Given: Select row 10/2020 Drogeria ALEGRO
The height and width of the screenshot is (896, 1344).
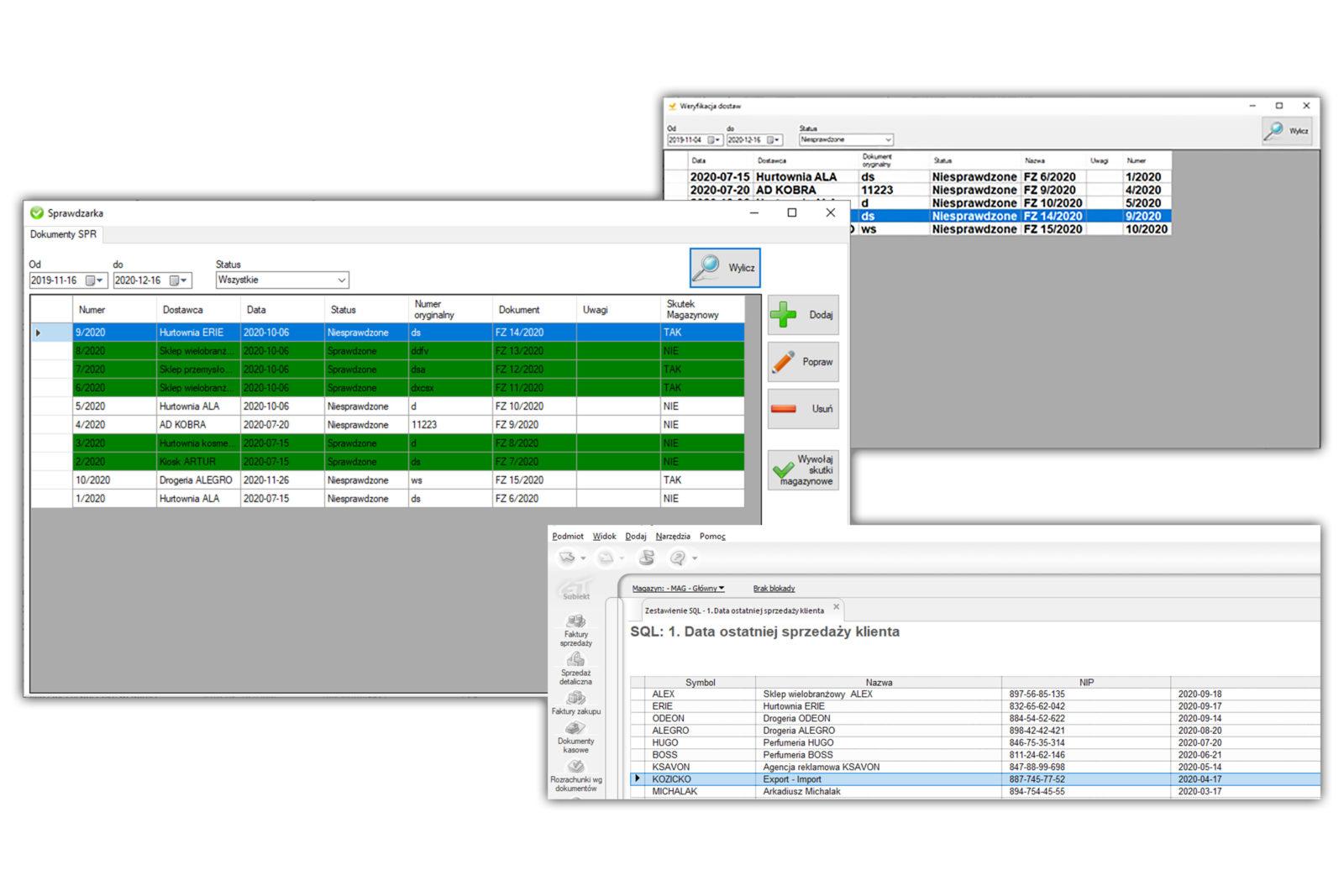Looking at the screenshot, I should click(x=387, y=480).
